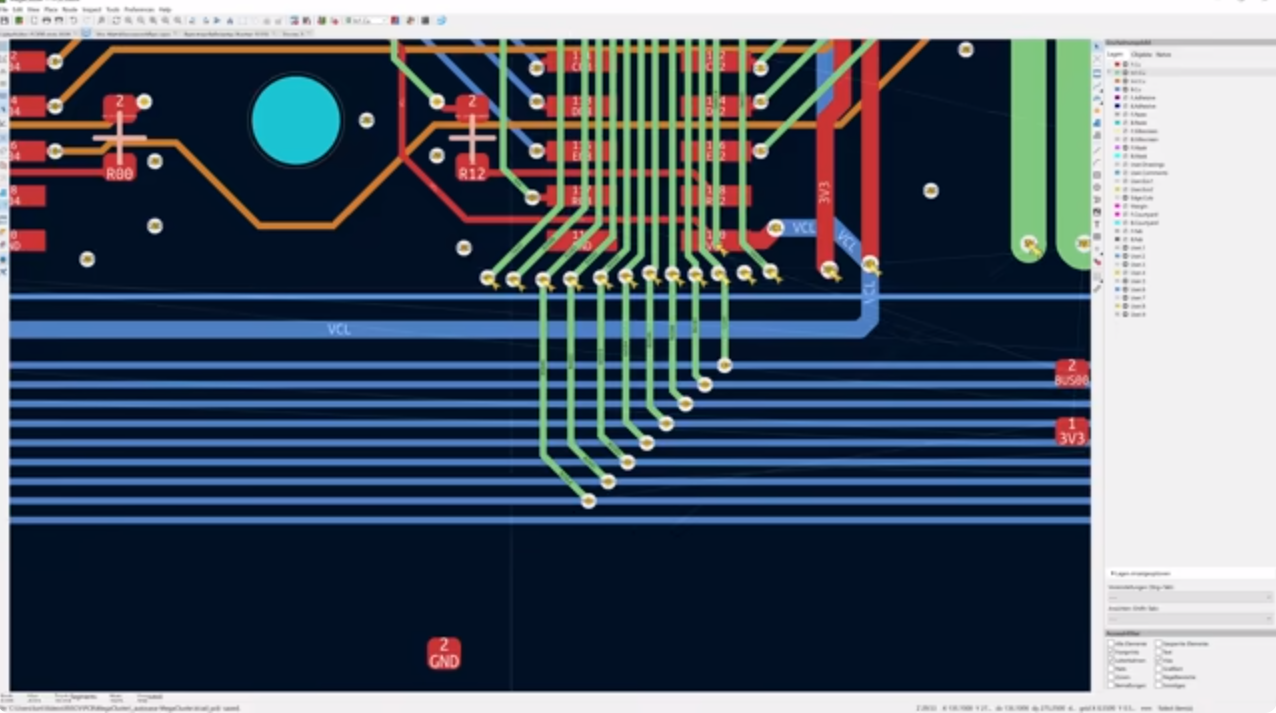
Task: Select the BUS00 pad at right edge
Action: tap(1072, 373)
